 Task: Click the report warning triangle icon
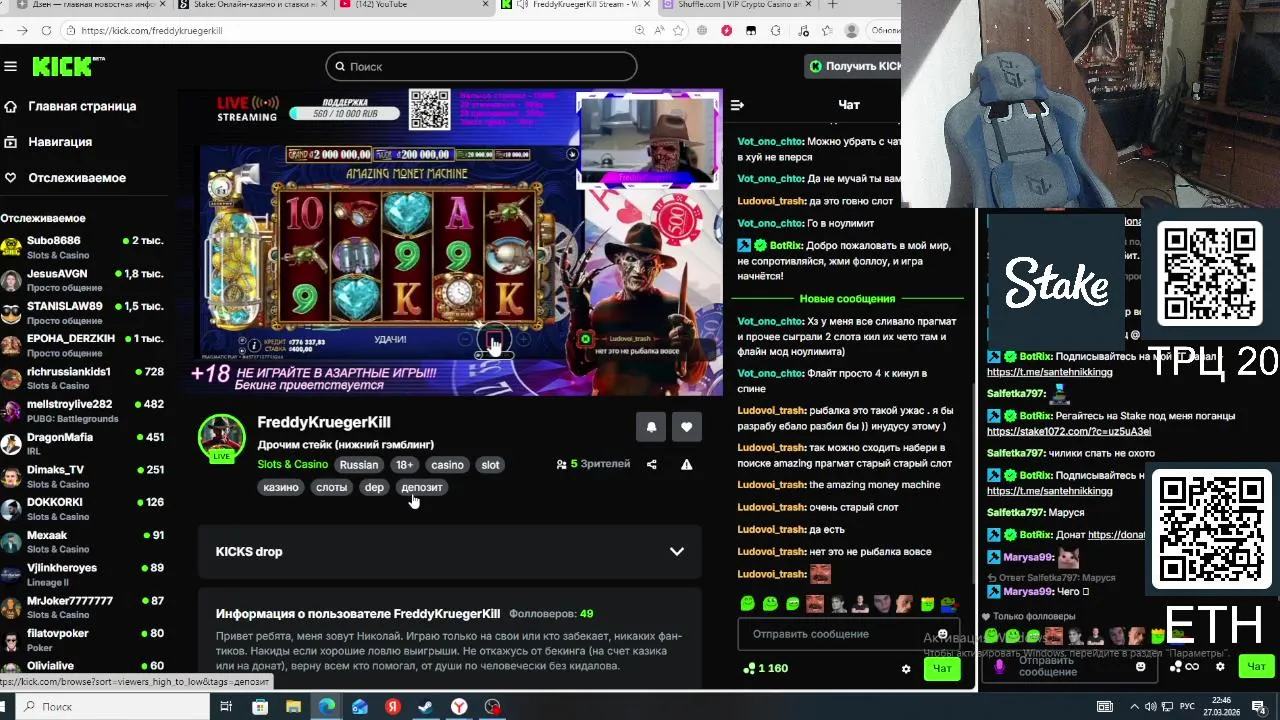click(x=686, y=464)
